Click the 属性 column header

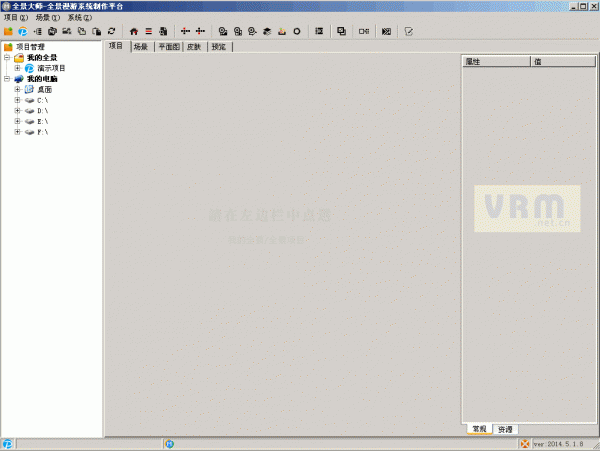click(x=495, y=62)
